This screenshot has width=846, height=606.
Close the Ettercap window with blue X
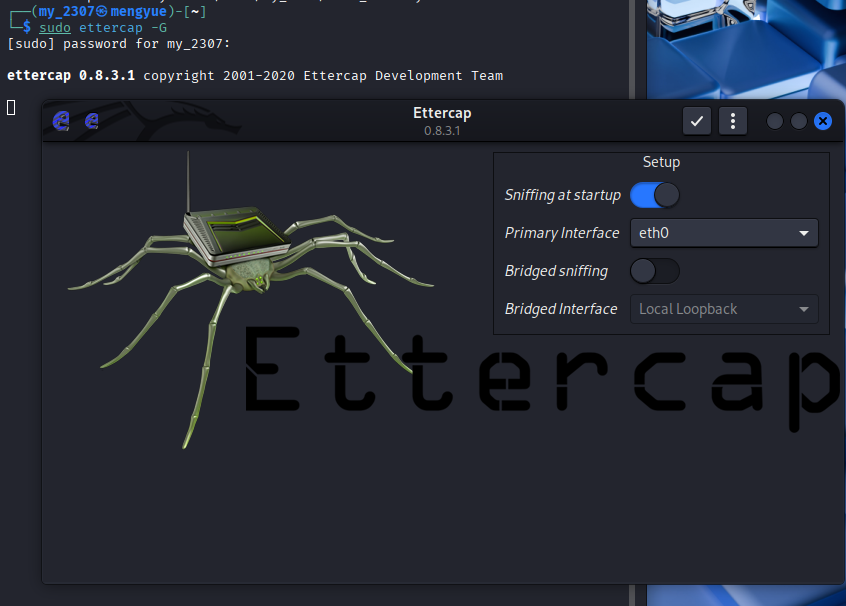click(x=823, y=121)
